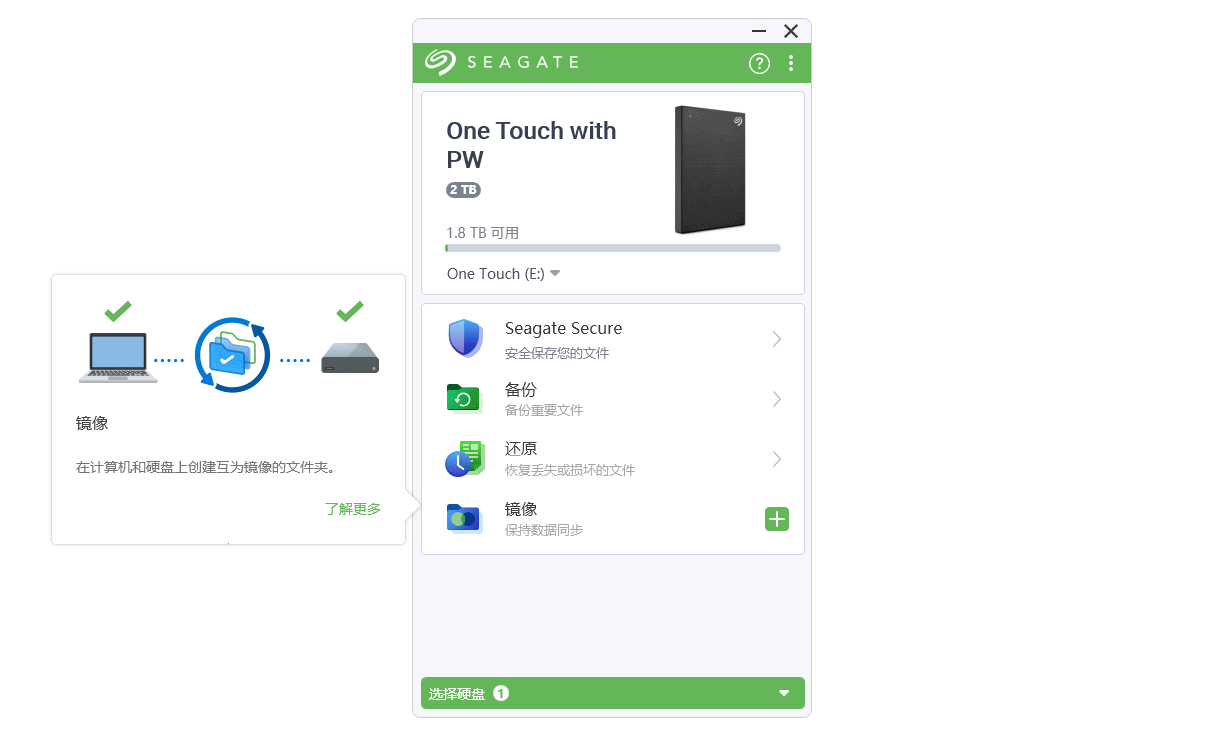Click the sync folders icon in tooltip
The image size is (1224, 733).
click(x=232, y=355)
